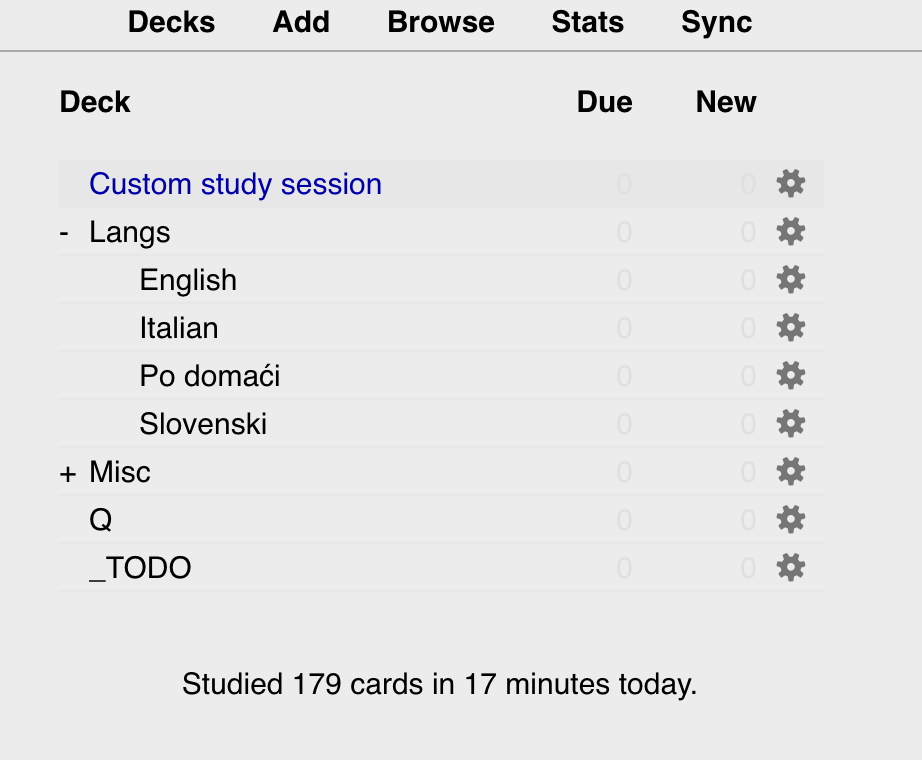The width and height of the screenshot is (922, 760).
Task: Open the gear menu for the _TODO deck
Action: pos(791,567)
